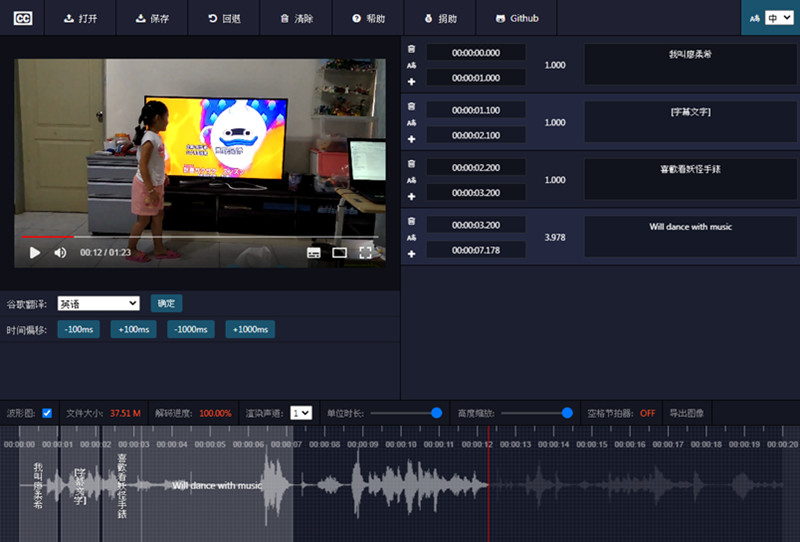Visit the Github link
Screen dimensions: 800x542
(x=517, y=18)
